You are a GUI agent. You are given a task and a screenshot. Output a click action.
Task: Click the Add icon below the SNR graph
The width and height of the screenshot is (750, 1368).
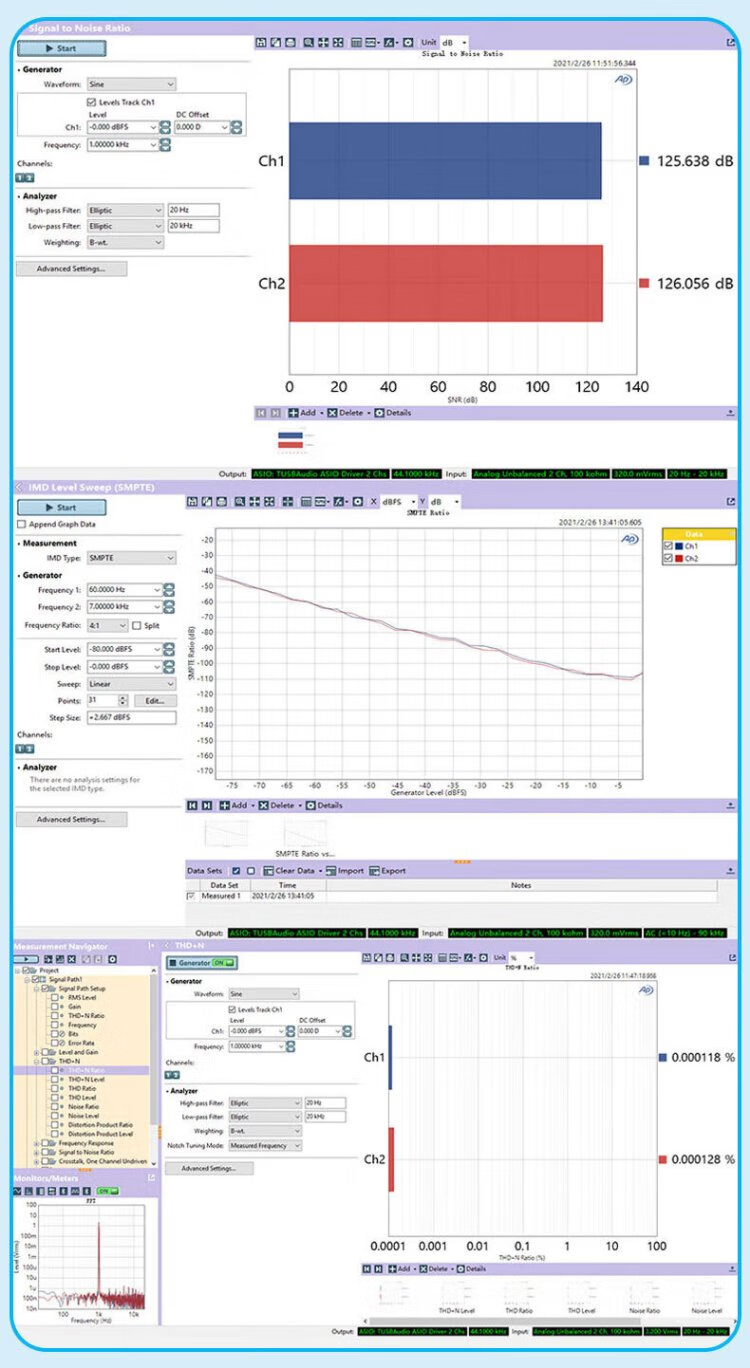[x=294, y=412]
